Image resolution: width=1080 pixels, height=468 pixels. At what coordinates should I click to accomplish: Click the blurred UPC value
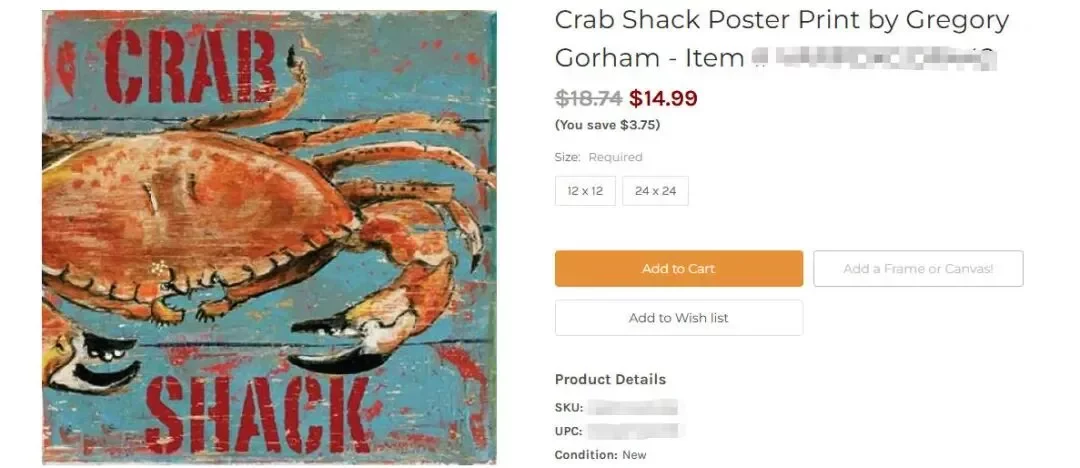click(632, 431)
